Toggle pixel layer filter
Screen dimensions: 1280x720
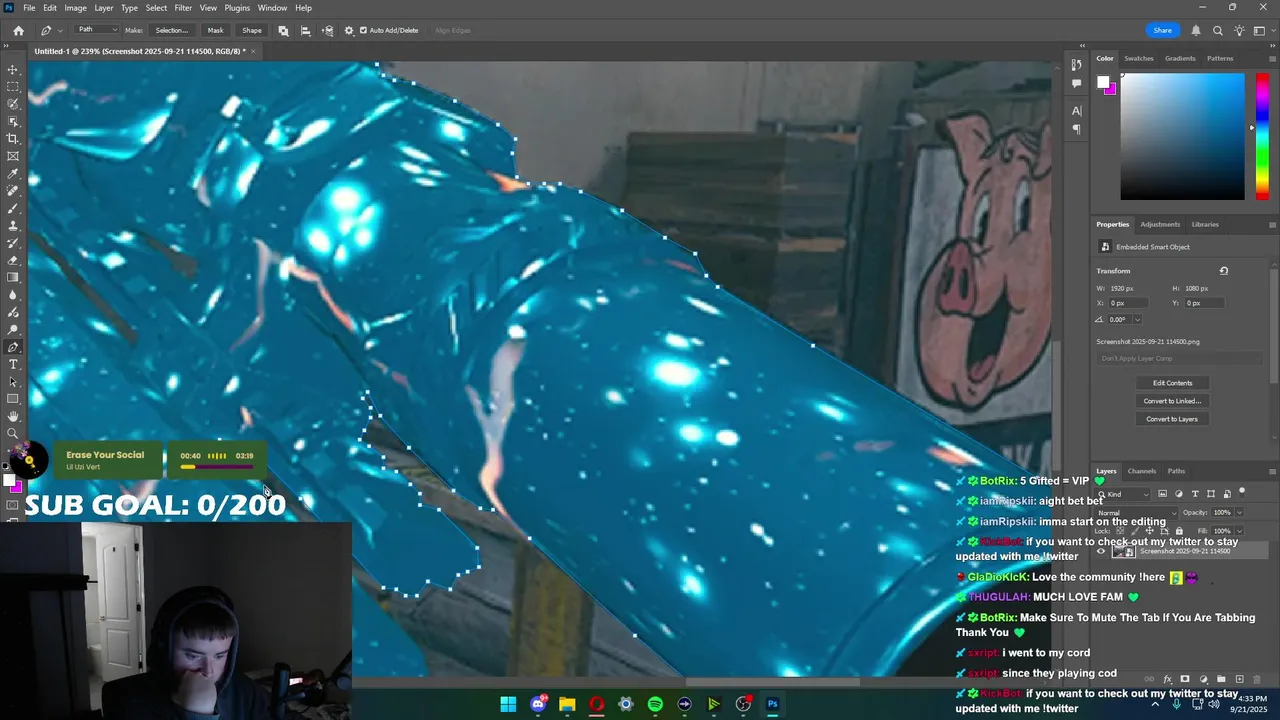[1162, 494]
